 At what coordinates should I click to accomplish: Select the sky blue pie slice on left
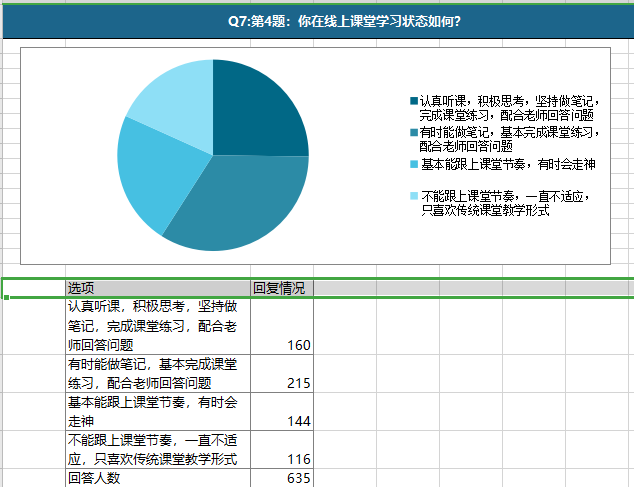[x=150, y=175]
